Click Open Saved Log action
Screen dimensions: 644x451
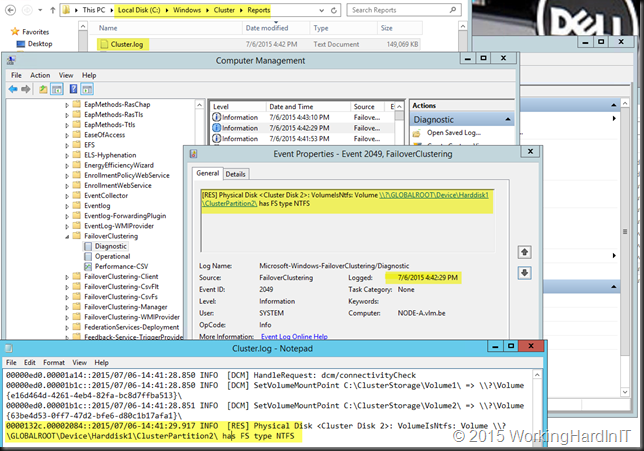pos(453,133)
